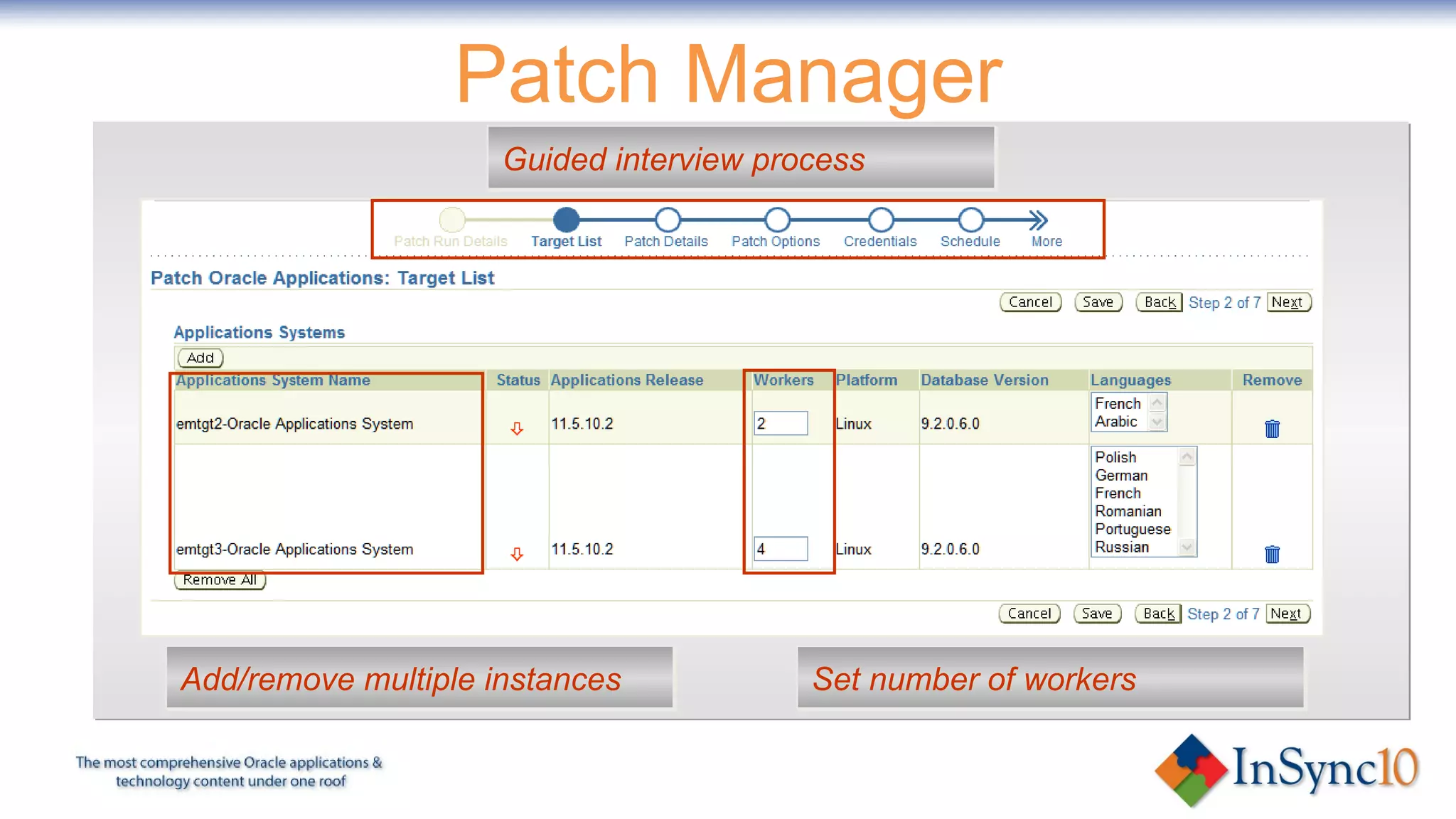Click the bottom Back button
The height and width of the screenshot is (819, 1456).
[1159, 614]
